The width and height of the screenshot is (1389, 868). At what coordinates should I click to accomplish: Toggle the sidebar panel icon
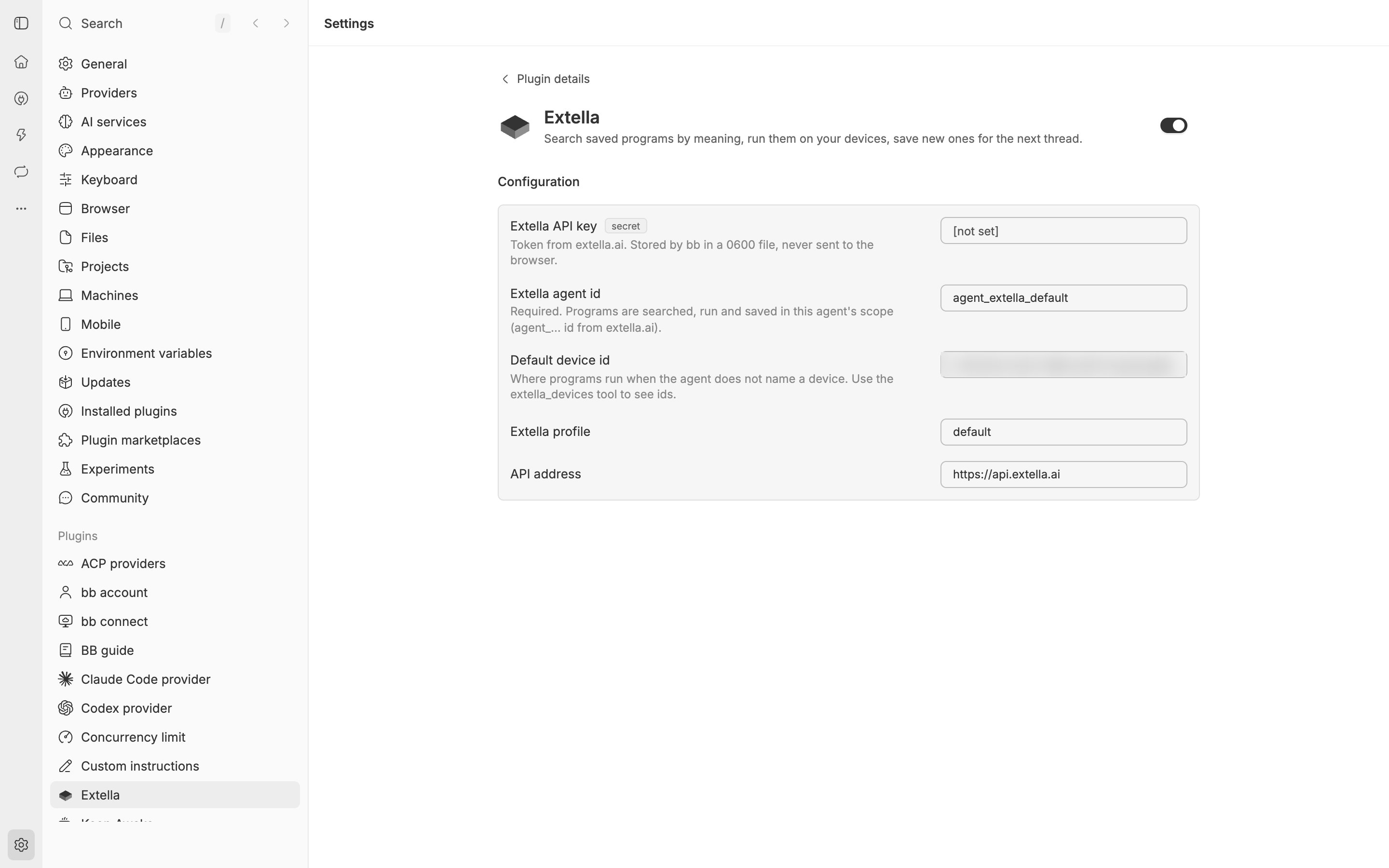point(21,23)
